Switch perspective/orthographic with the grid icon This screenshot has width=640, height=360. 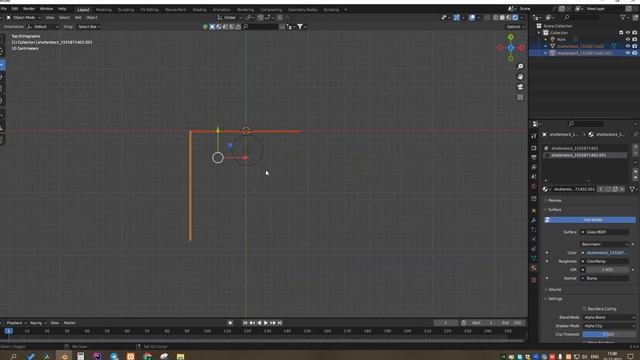[520, 97]
